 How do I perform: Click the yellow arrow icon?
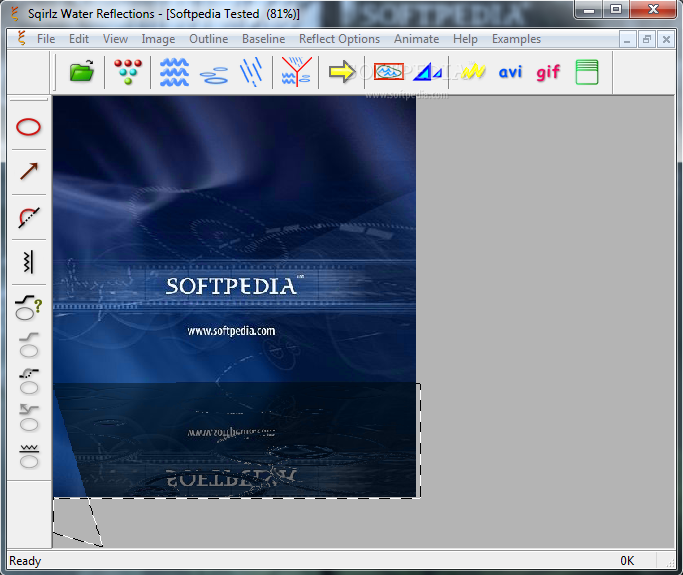[342, 71]
